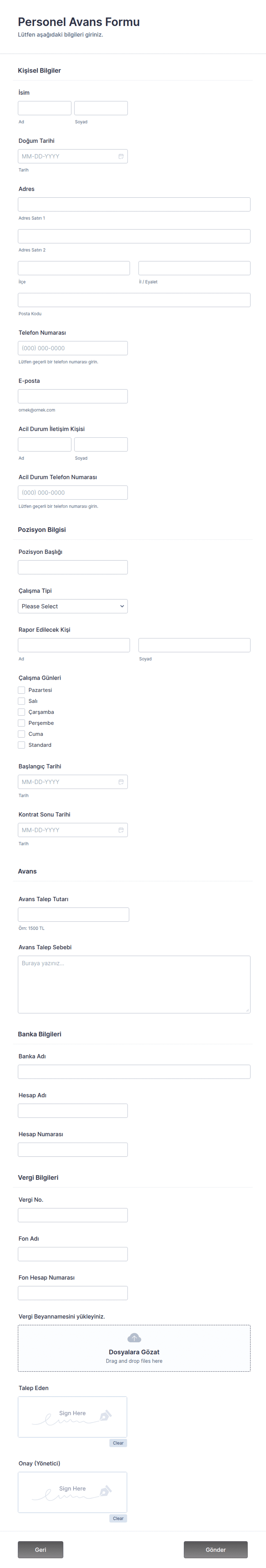Open the Çalışma Tipi dropdown
This screenshot has width=266, height=1568.
[73, 606]
